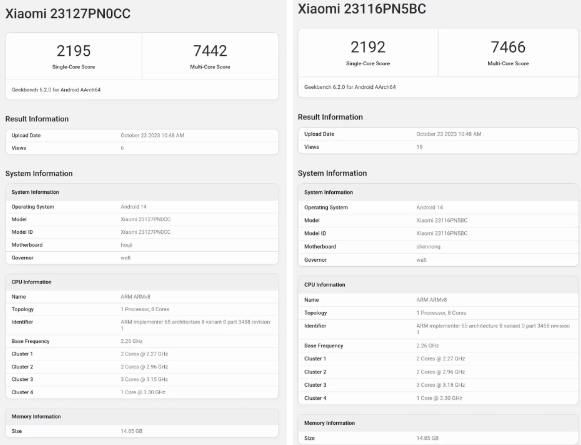Click ARM ARMv8 name in left panel
This screenshot has height=445, width=581.
135,297
